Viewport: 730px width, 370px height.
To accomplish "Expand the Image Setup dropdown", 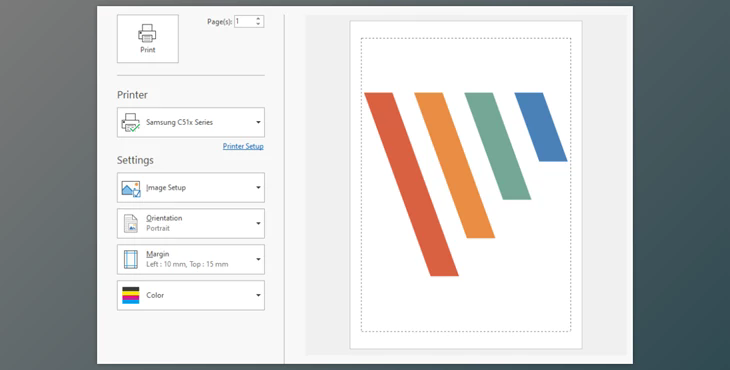I will 191,188.
